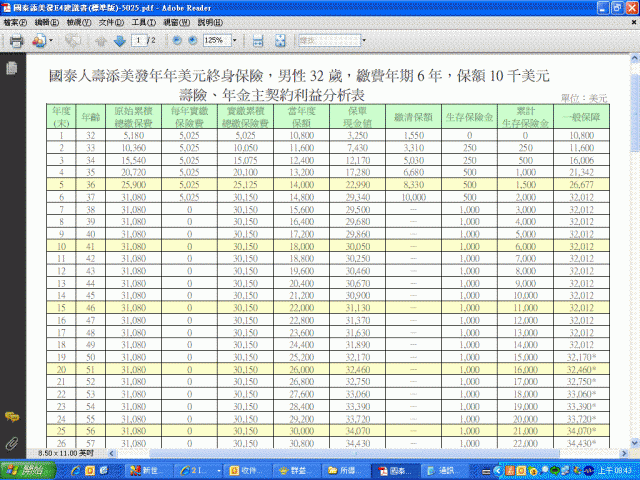640x480 pixels.
Task: Expand hidden tray icons arrow
Action: (x=497, y=471)
